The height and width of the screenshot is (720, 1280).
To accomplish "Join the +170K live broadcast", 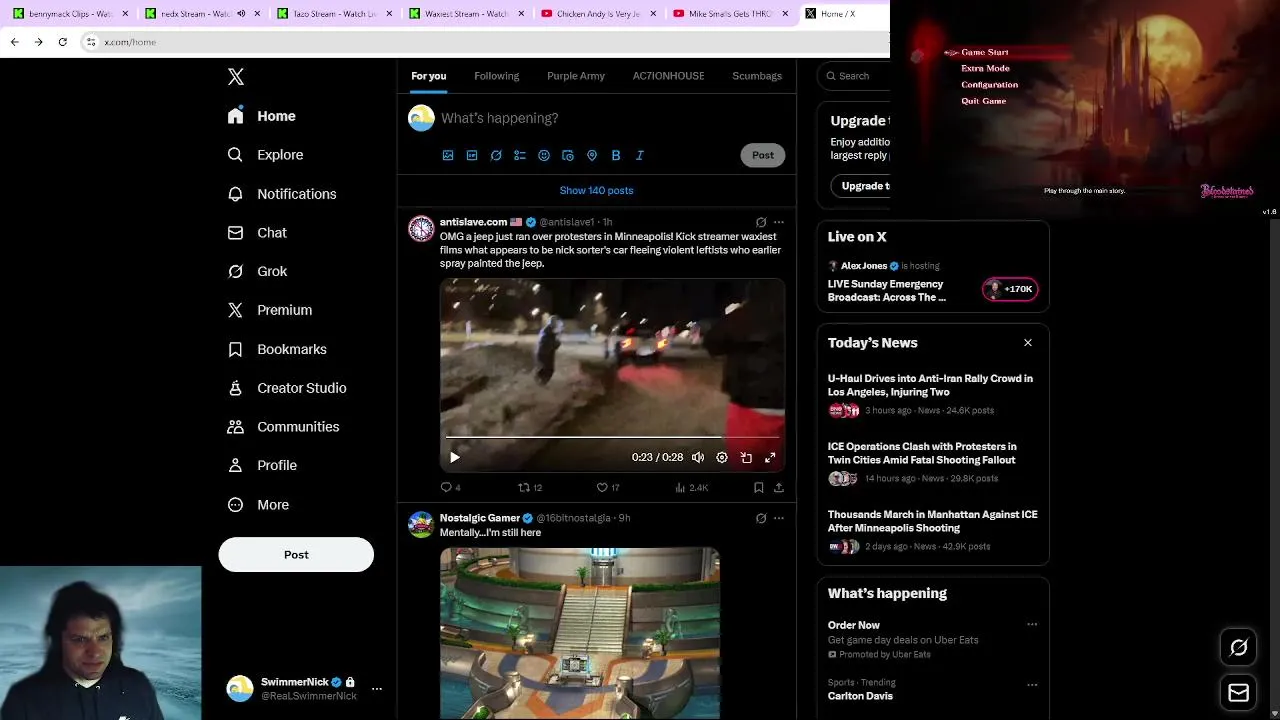I will 1010,289.
